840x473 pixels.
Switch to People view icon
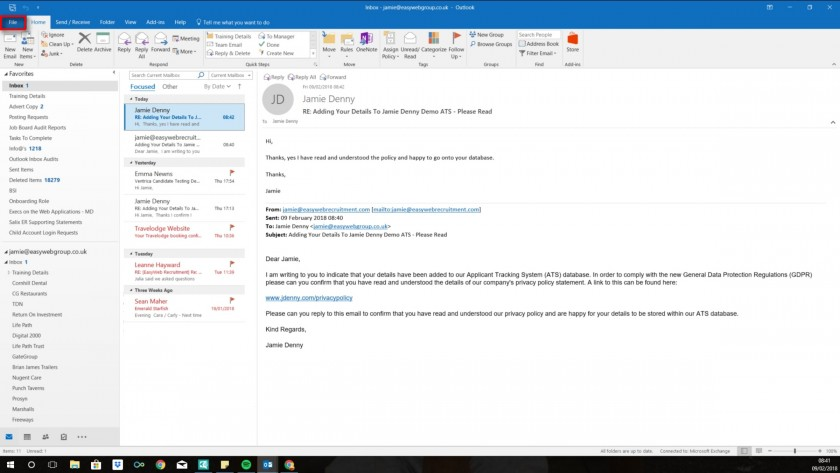pyautogui.click(x=46, y=437)
